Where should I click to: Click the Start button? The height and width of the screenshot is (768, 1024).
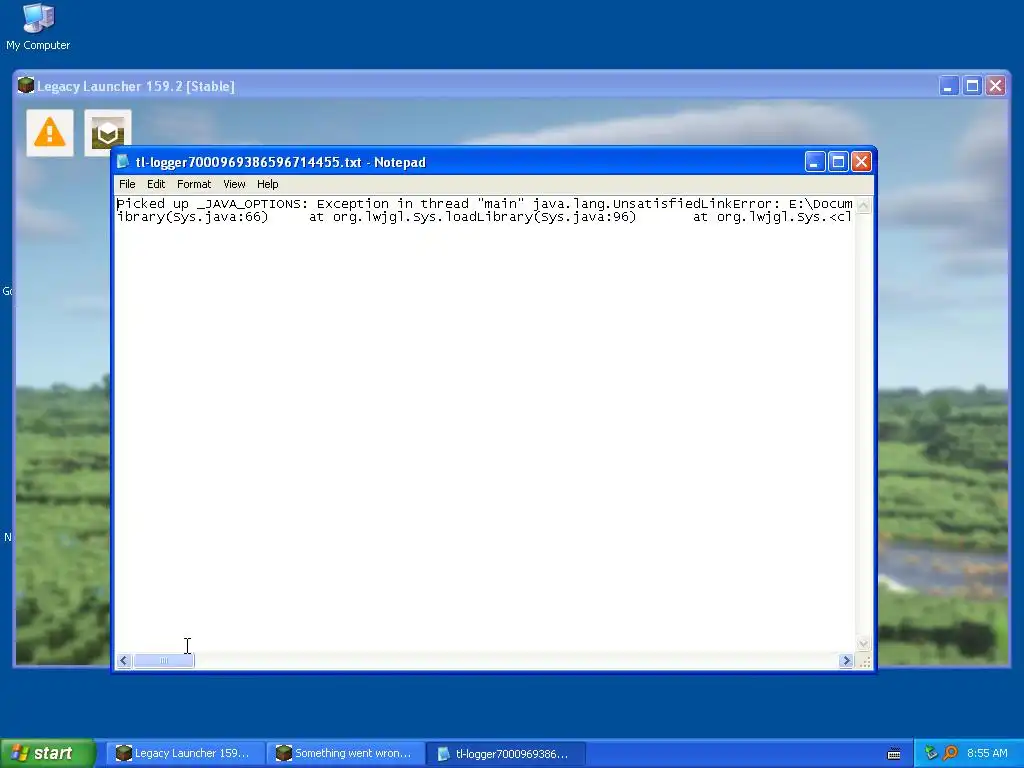coord(48,753)
